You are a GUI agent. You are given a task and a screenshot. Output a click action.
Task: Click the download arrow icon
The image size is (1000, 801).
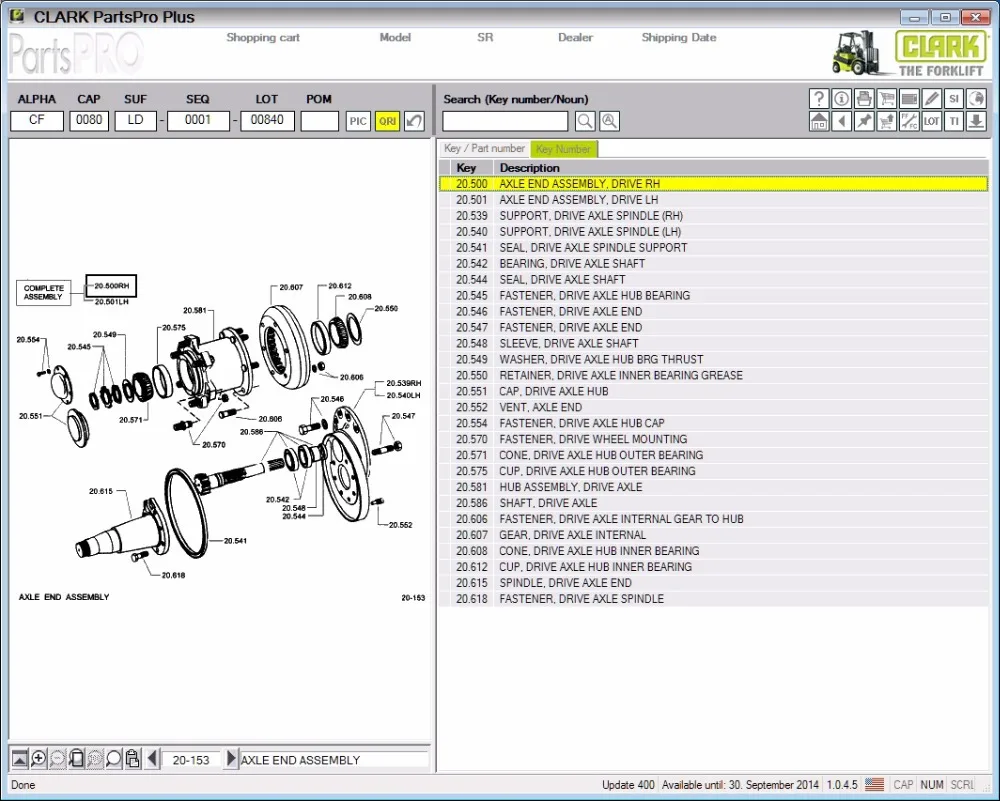point(977,121)
